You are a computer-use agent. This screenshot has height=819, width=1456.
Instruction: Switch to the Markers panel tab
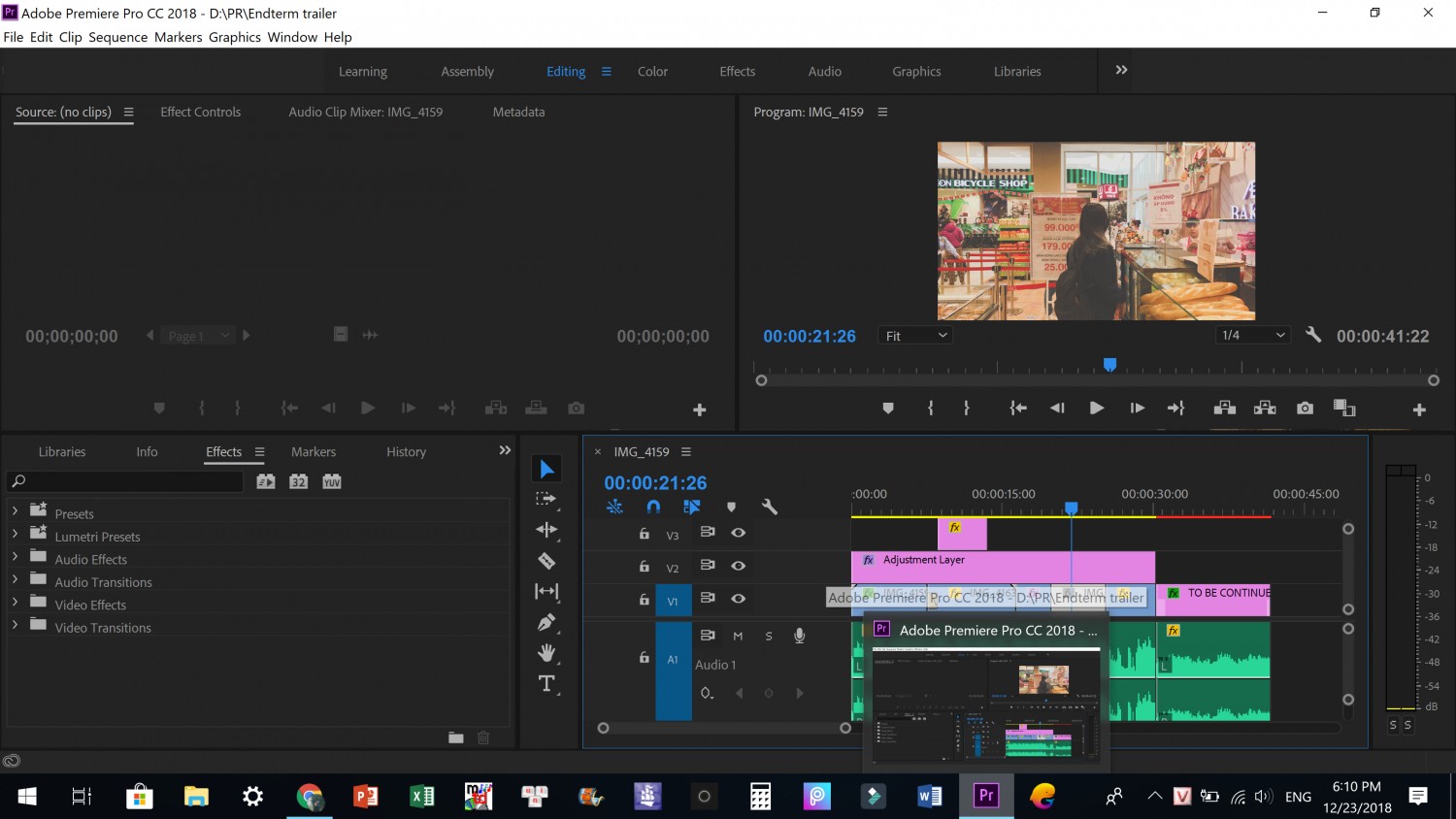click(314, 451)
